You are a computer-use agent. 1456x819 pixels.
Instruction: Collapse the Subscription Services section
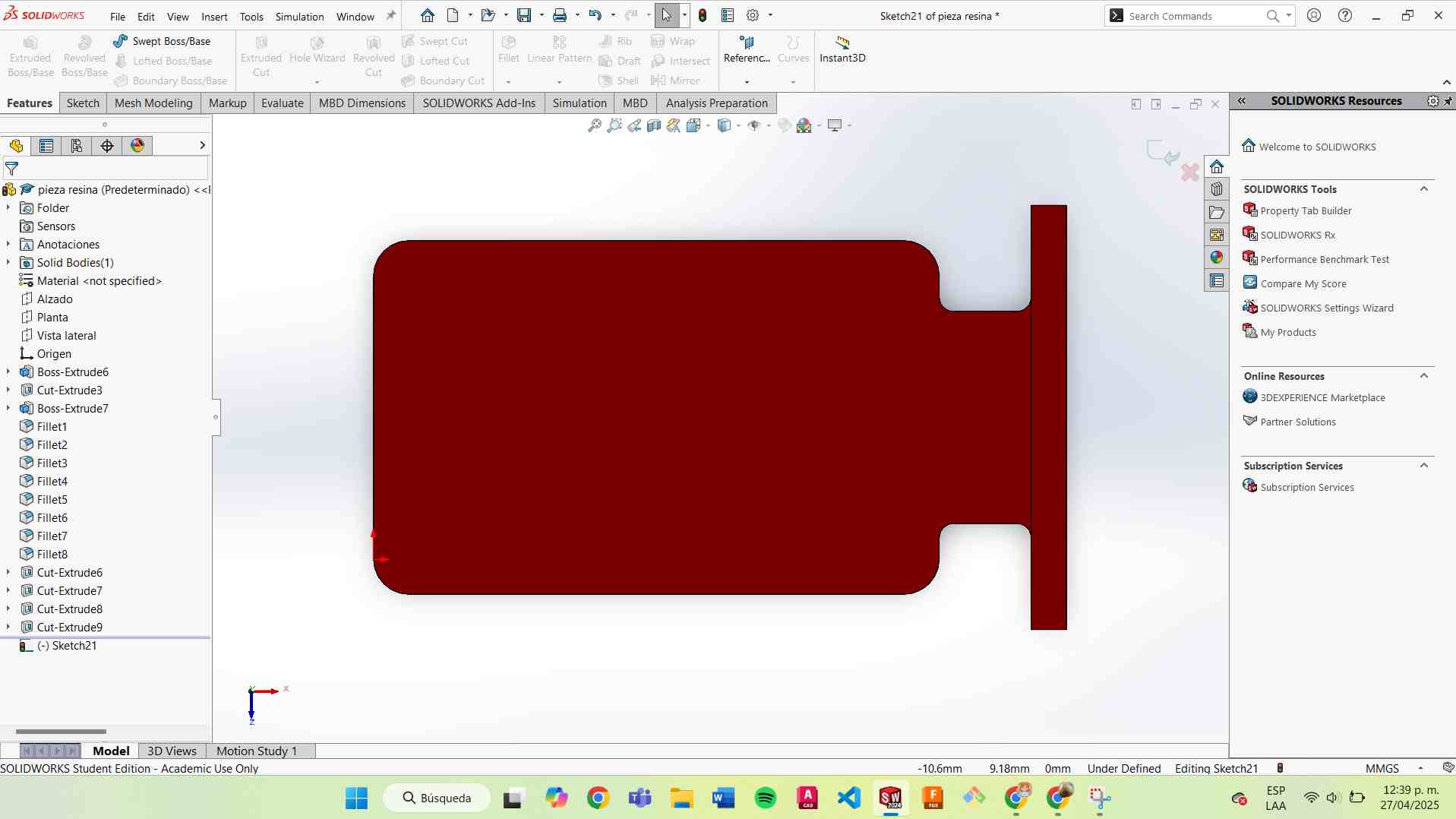coord(1424,466)
